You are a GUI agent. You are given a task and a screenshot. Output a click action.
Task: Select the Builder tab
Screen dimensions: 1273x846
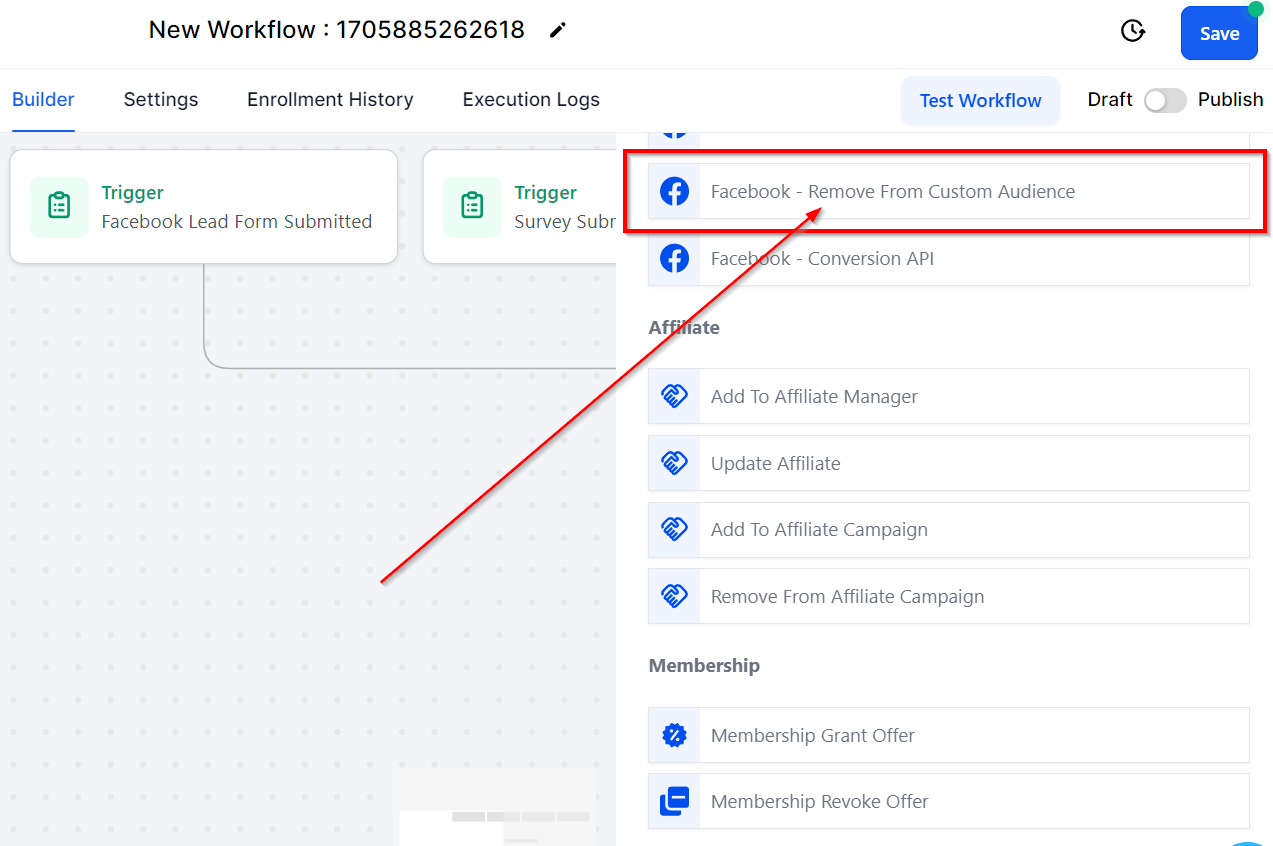43,99
